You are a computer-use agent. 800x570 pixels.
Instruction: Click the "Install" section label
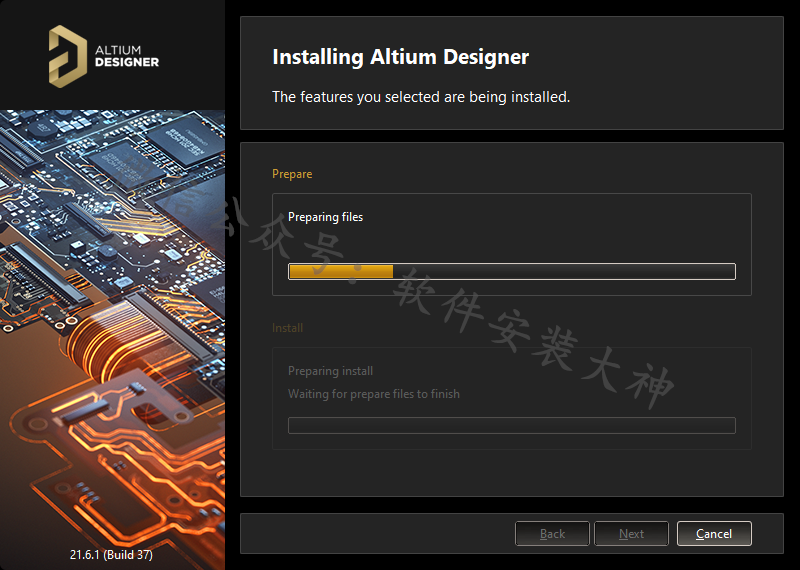tap(287, 328)
